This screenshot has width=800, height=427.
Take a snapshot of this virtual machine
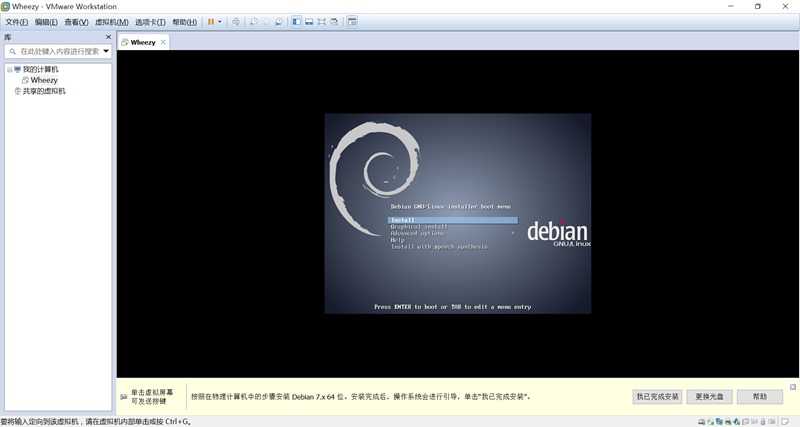pyautogui.click(x=253, y=22)
